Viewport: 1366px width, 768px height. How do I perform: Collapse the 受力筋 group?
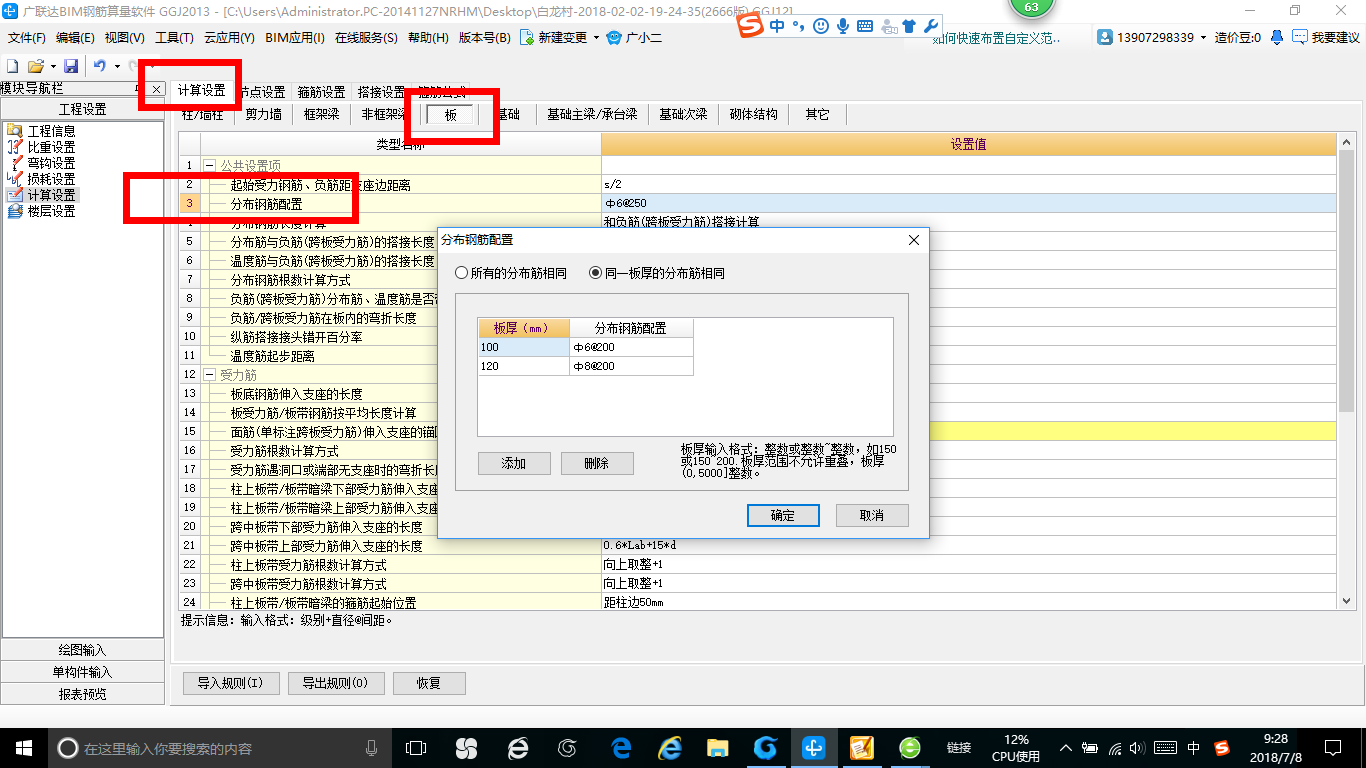pyautogui.click(x=210, y=375)
